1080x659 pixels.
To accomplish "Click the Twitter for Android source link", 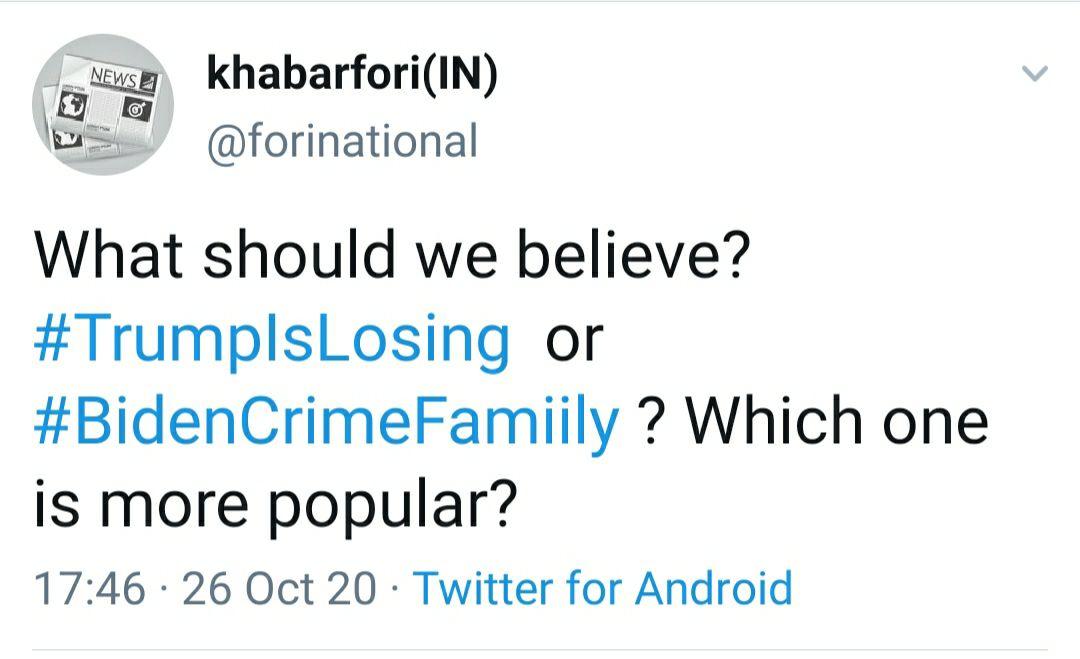I will [602, 588].
